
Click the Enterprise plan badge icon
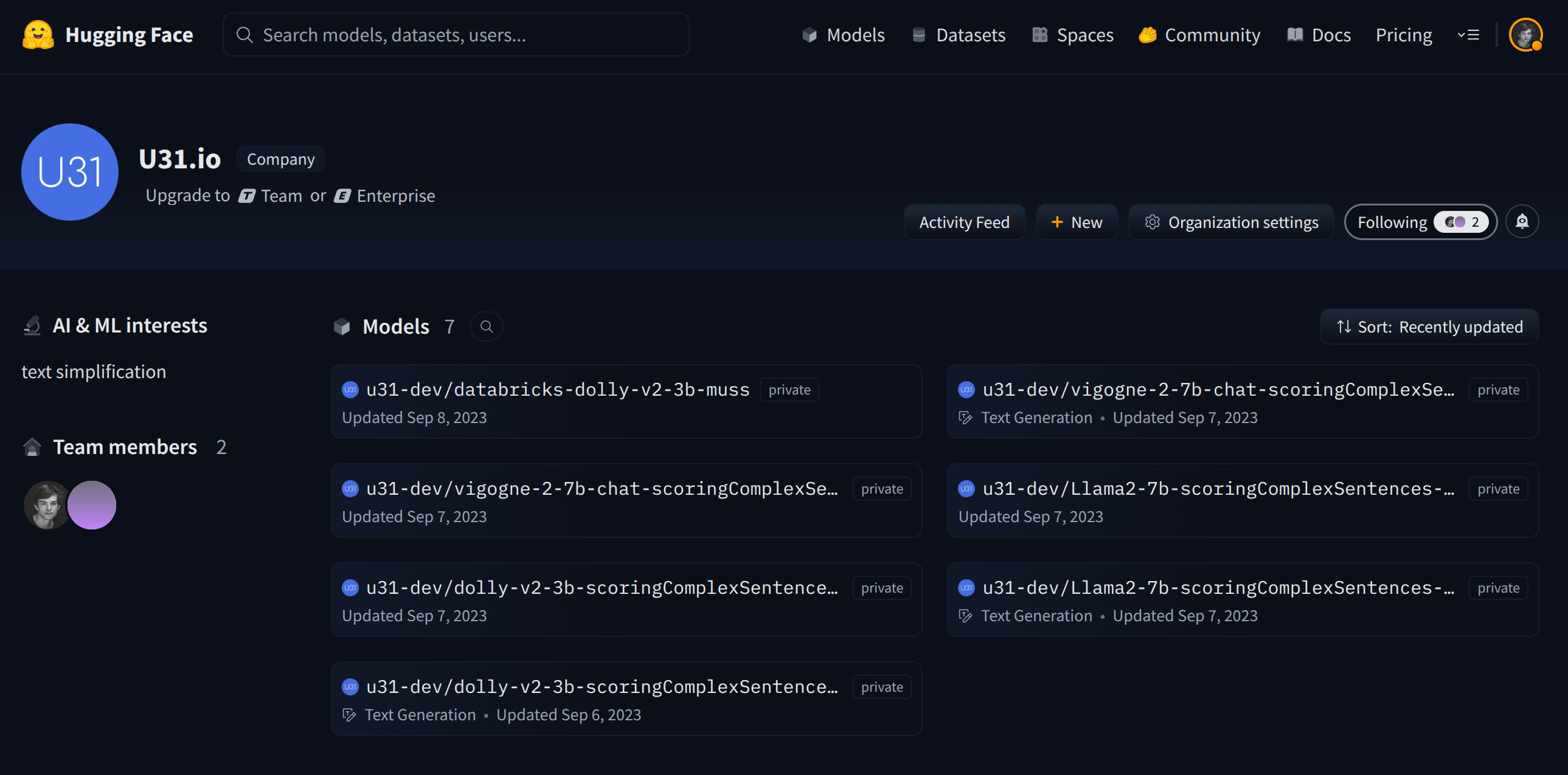342,196
